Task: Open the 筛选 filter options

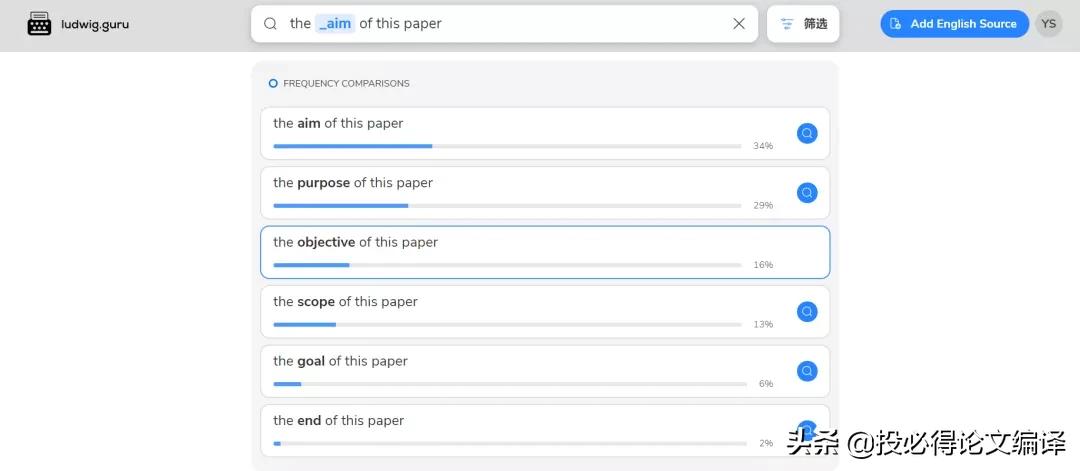Action: click(803, 24)
